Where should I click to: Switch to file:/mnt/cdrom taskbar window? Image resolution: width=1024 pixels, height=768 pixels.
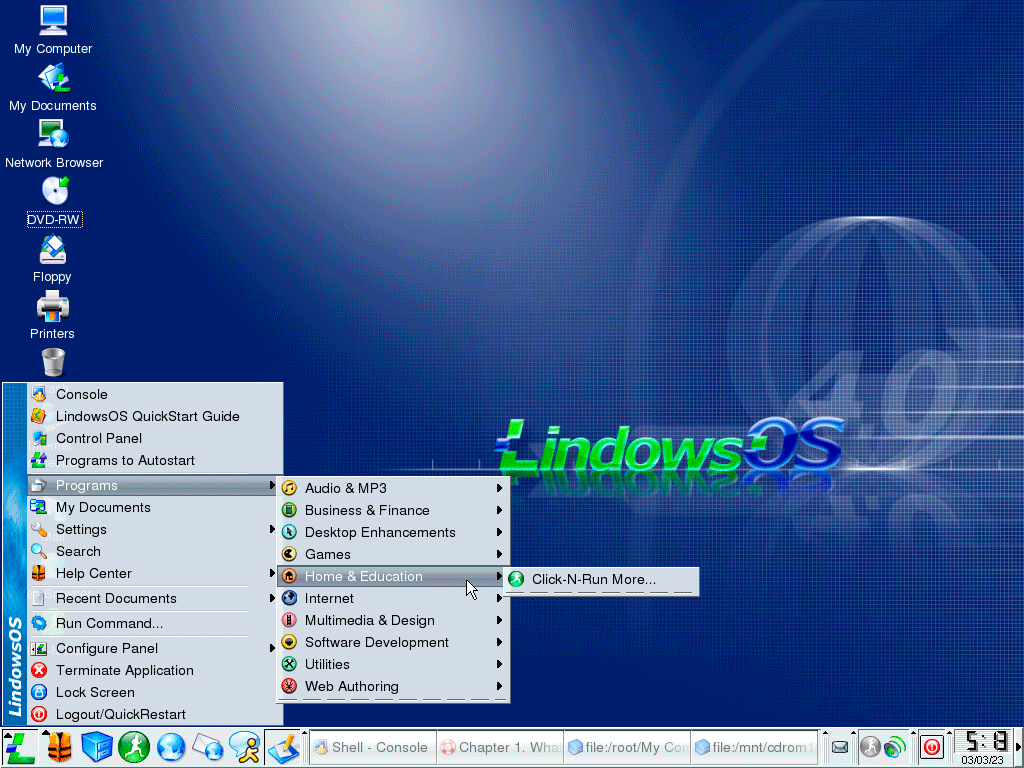(x=754, y=747)
